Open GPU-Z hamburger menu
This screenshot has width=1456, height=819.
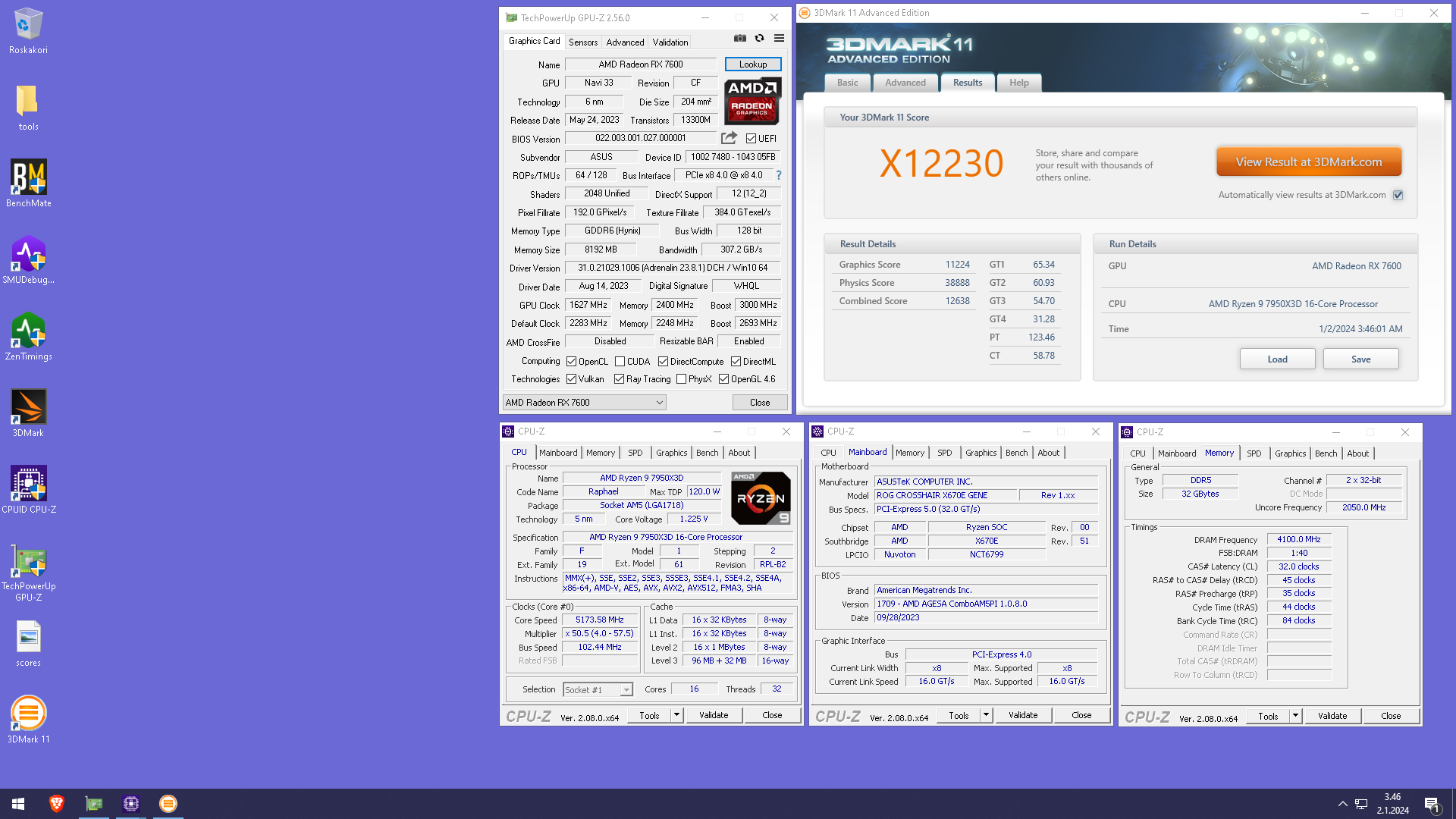(x=779, y=39)
